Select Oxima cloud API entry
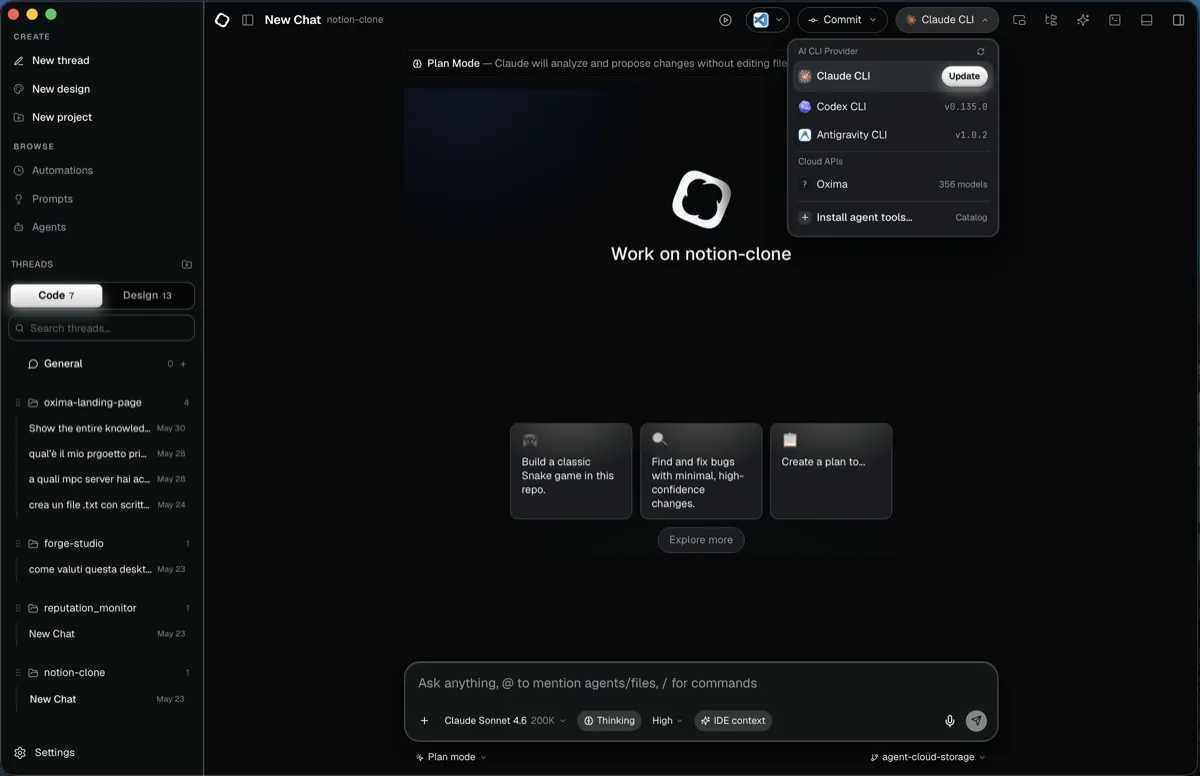The image size is (1200, 776). (x=893, y=184)
